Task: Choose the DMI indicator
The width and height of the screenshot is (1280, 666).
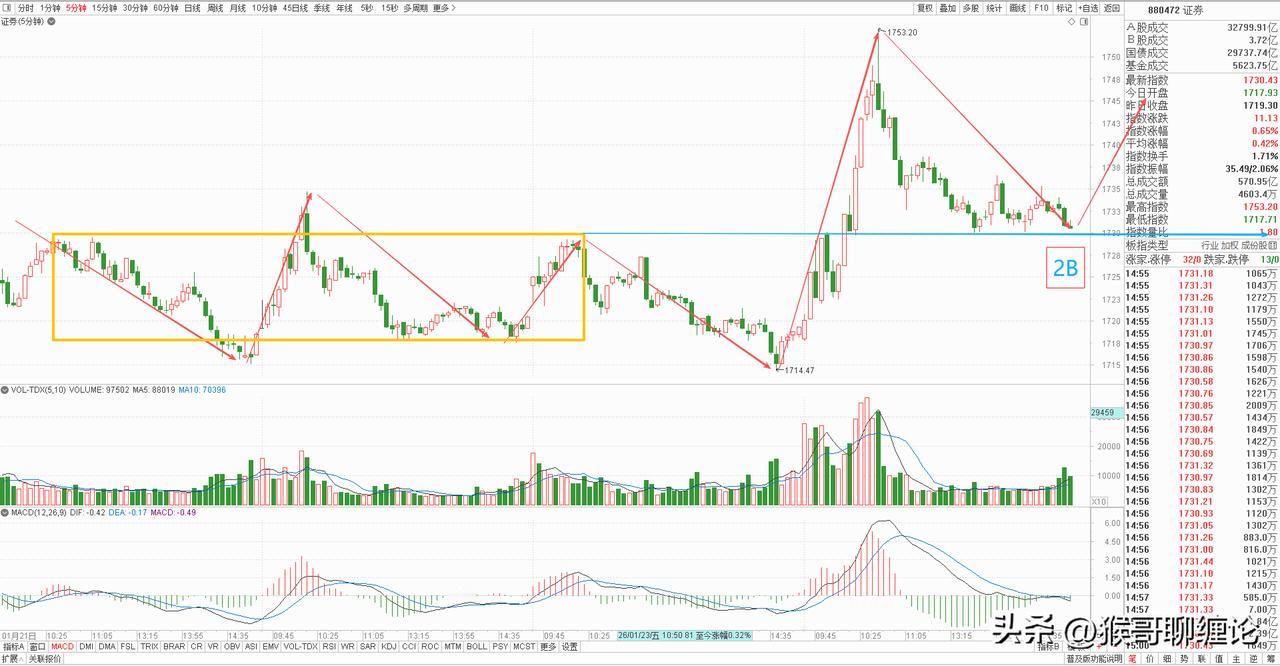Action: point(86,647)
